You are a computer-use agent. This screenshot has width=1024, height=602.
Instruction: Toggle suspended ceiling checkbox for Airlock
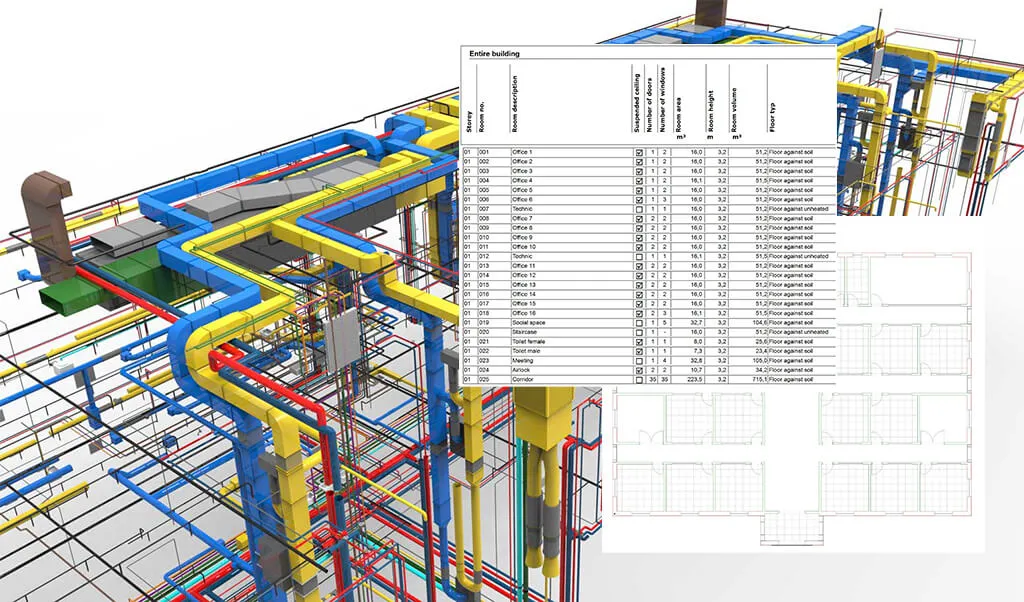coord(639,370)
